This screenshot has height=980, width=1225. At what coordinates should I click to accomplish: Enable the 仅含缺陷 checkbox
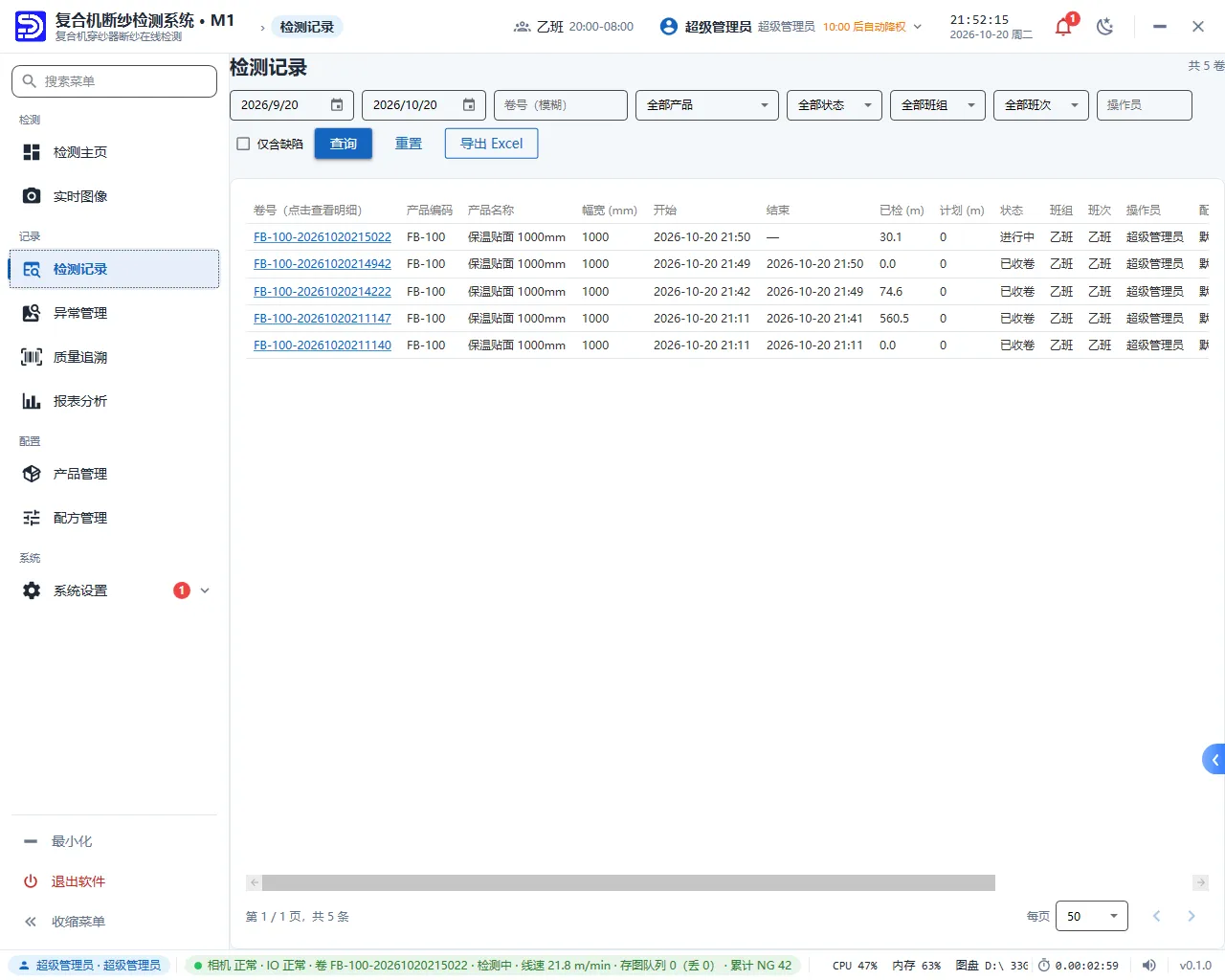point(243,144)
